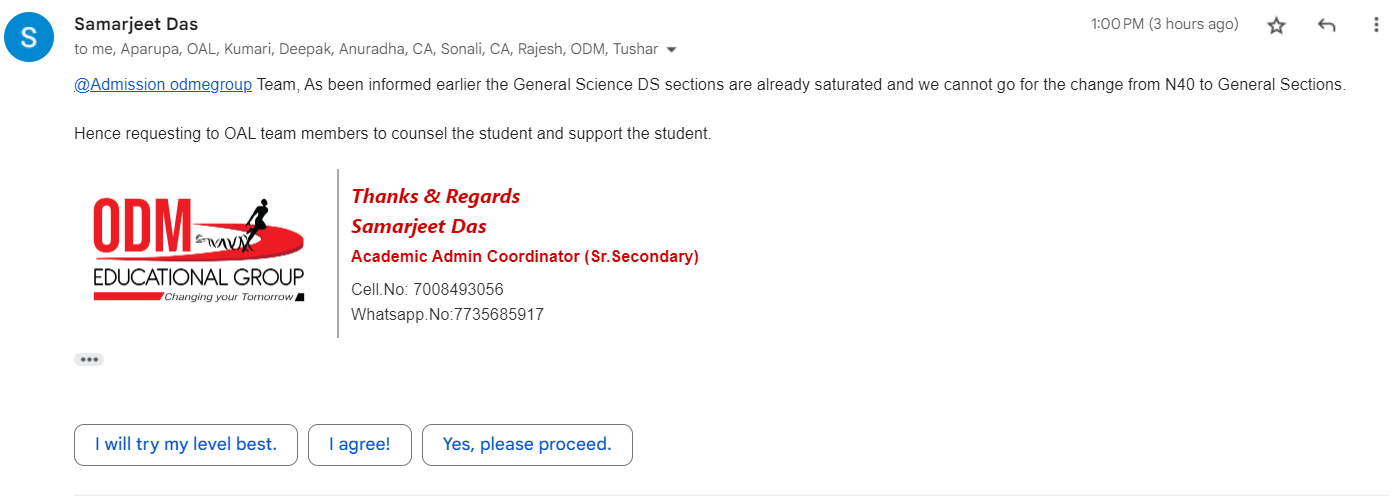Screen dimensions: 1395x504
Task: Choose 'I will try my level best.' reply
Action: pos(186,445)
